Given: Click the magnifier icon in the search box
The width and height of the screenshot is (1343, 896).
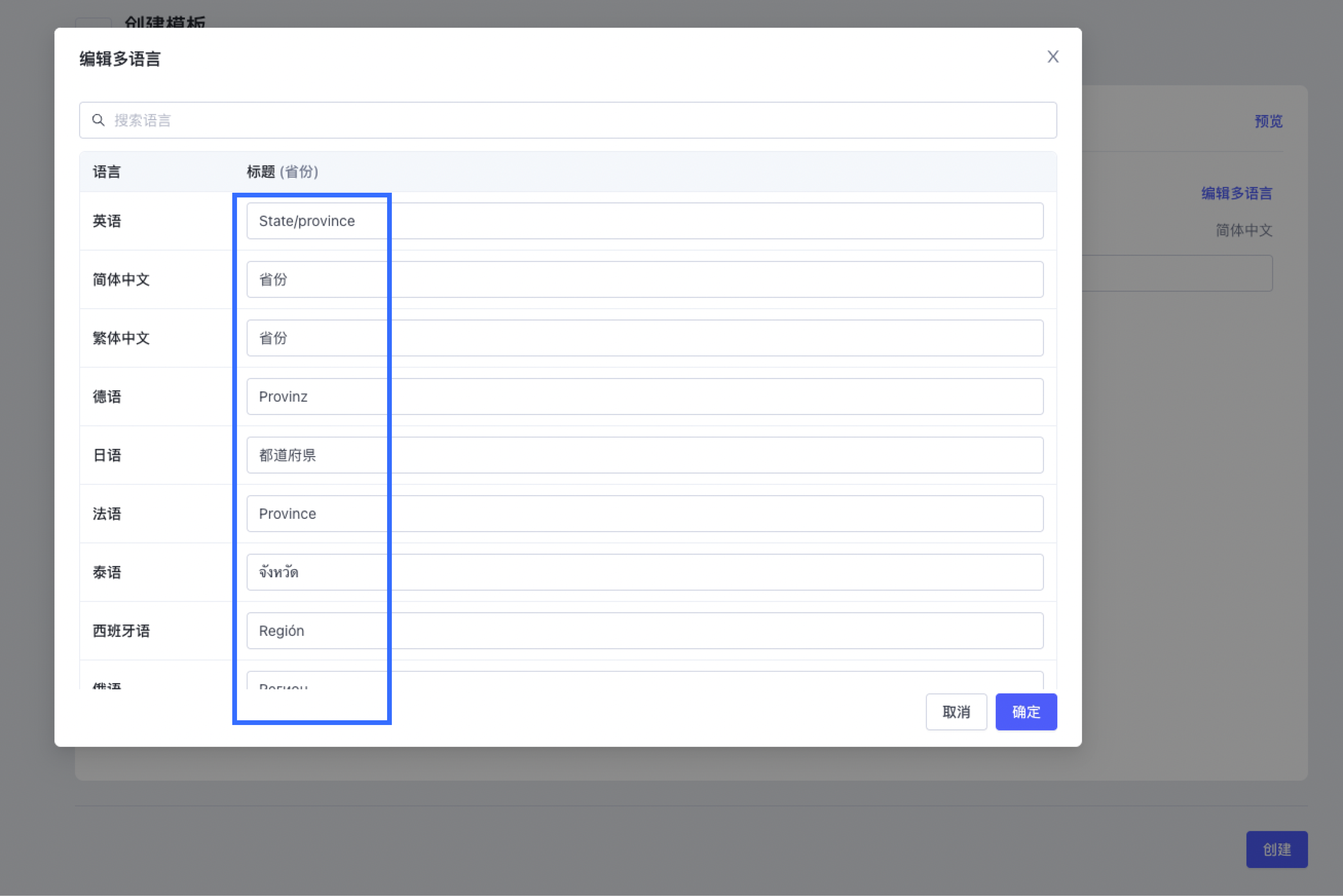Looking at the screenshot, I should [98, 120].
